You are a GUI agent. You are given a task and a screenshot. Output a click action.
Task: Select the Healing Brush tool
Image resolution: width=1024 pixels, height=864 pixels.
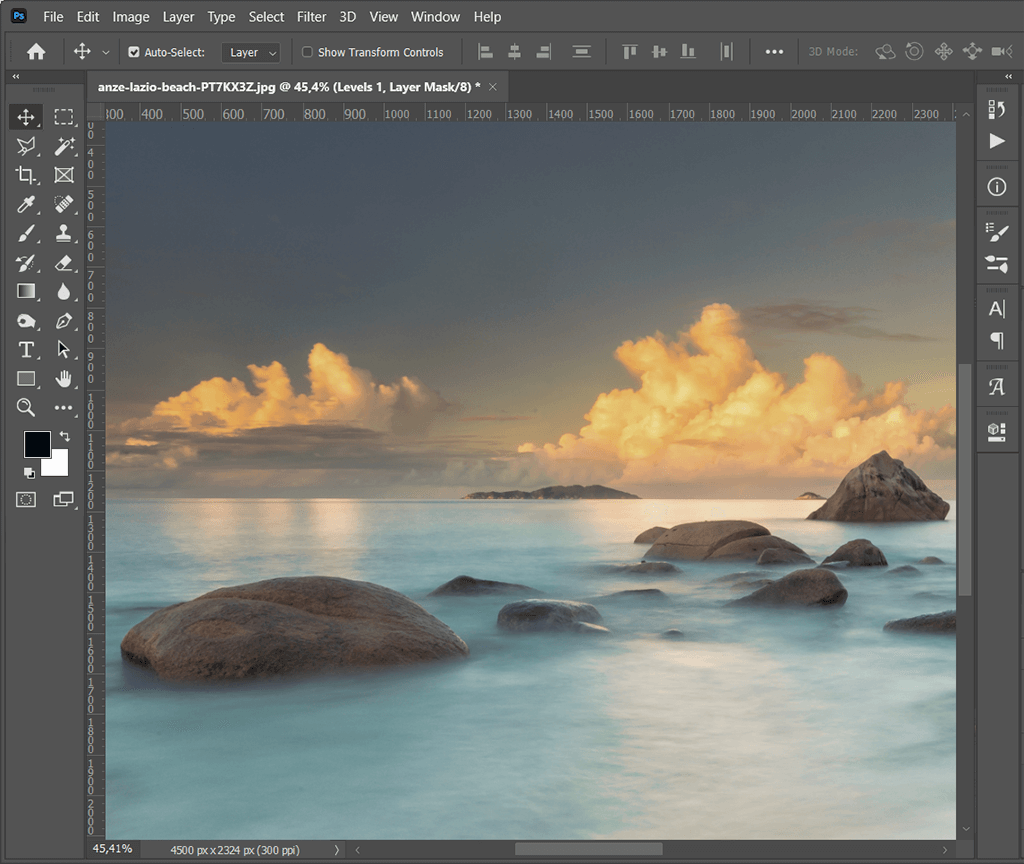coord(63,204)
